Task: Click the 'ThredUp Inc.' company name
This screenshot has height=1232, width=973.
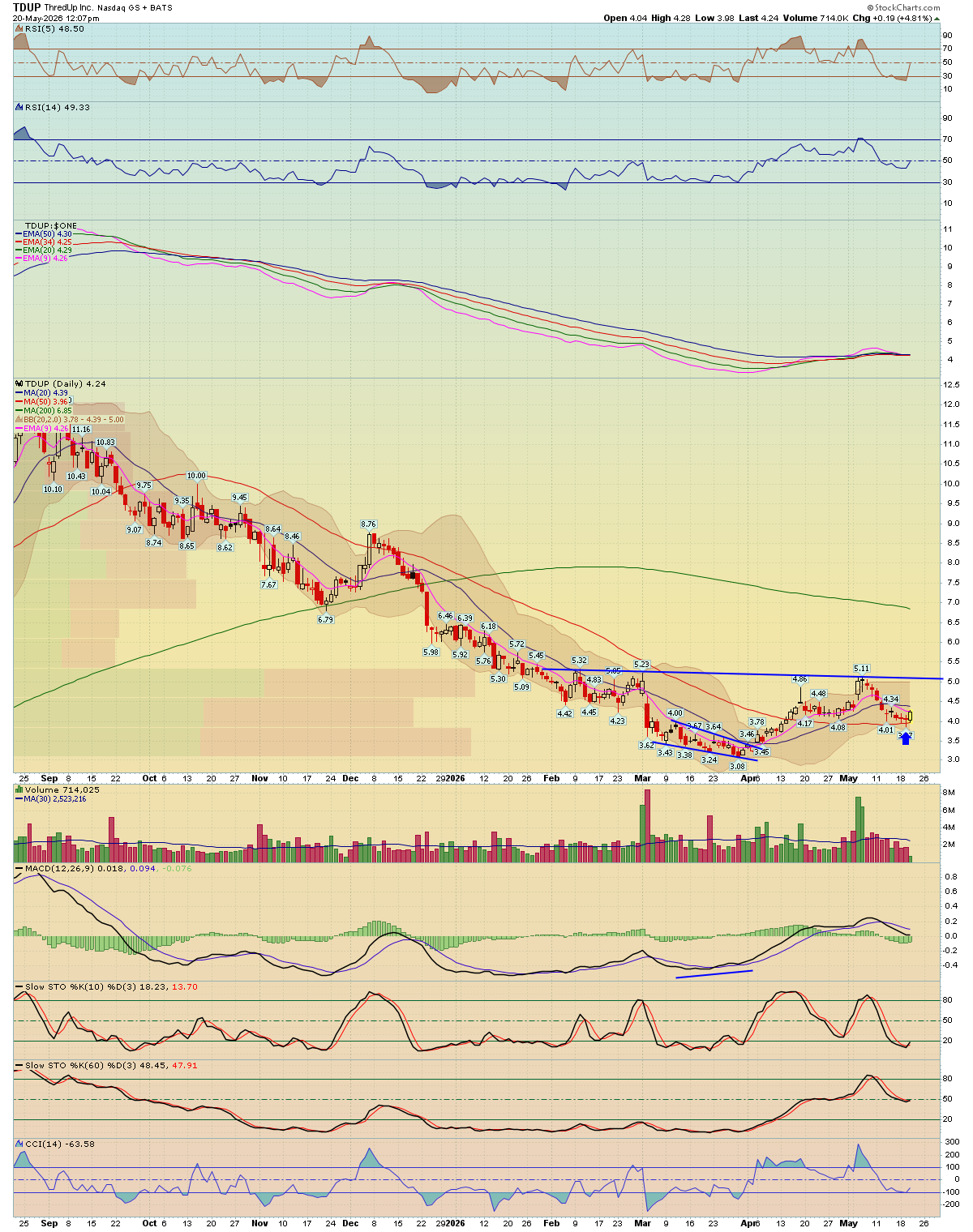Action: [69, 7]
